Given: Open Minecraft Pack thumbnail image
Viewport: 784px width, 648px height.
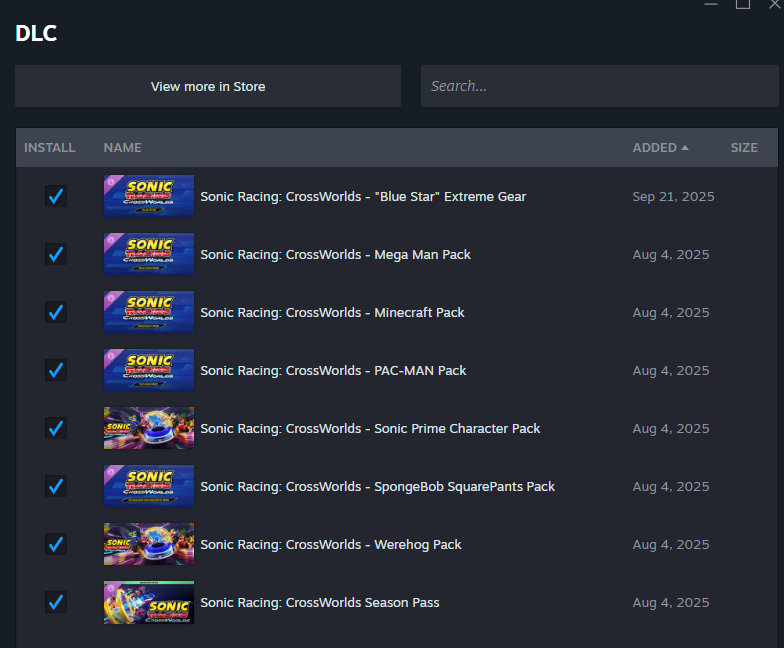Looking at the screenshot, I should pos(149,312).
